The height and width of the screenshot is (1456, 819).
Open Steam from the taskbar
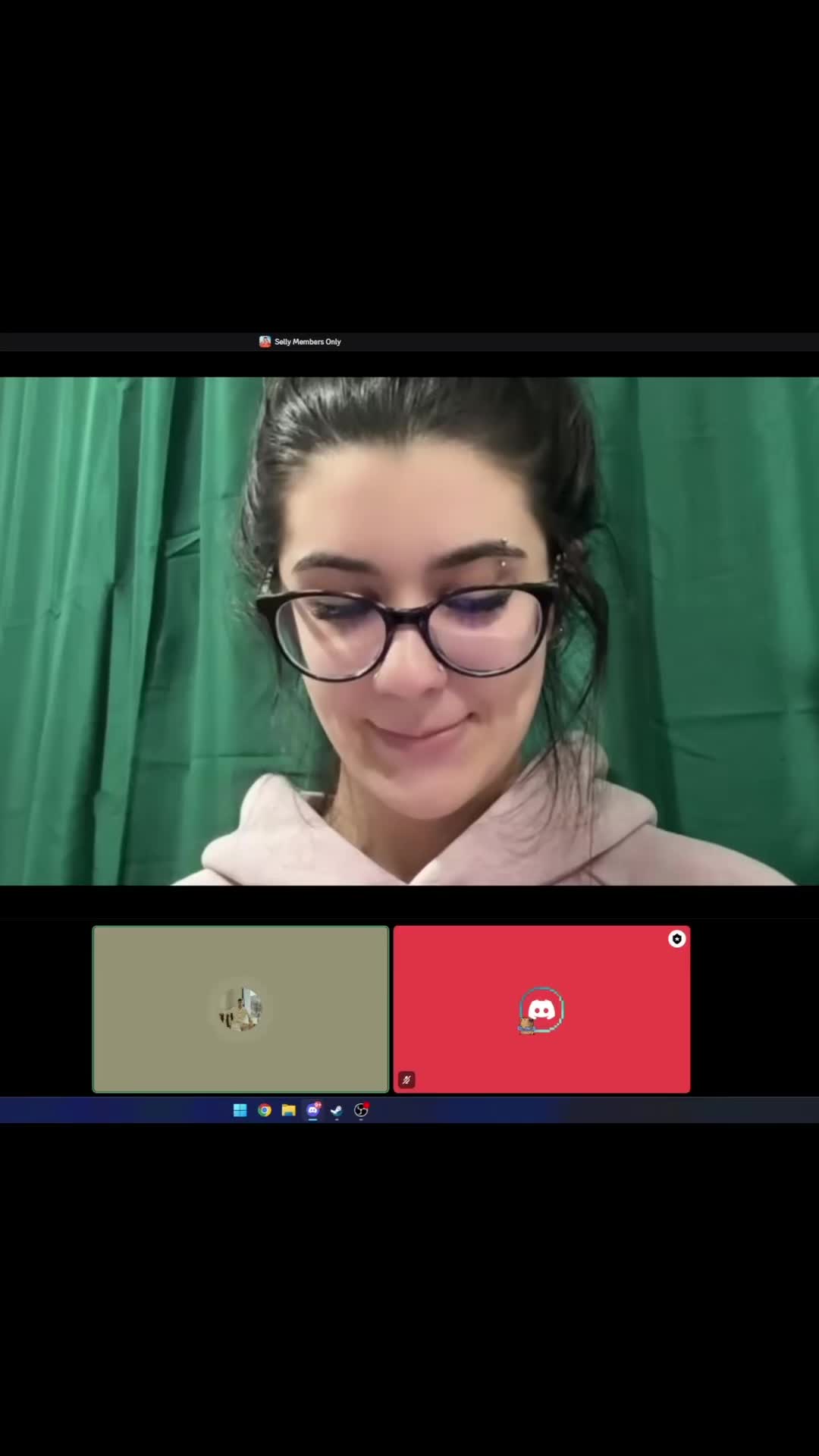click(x=337, y=1110)
